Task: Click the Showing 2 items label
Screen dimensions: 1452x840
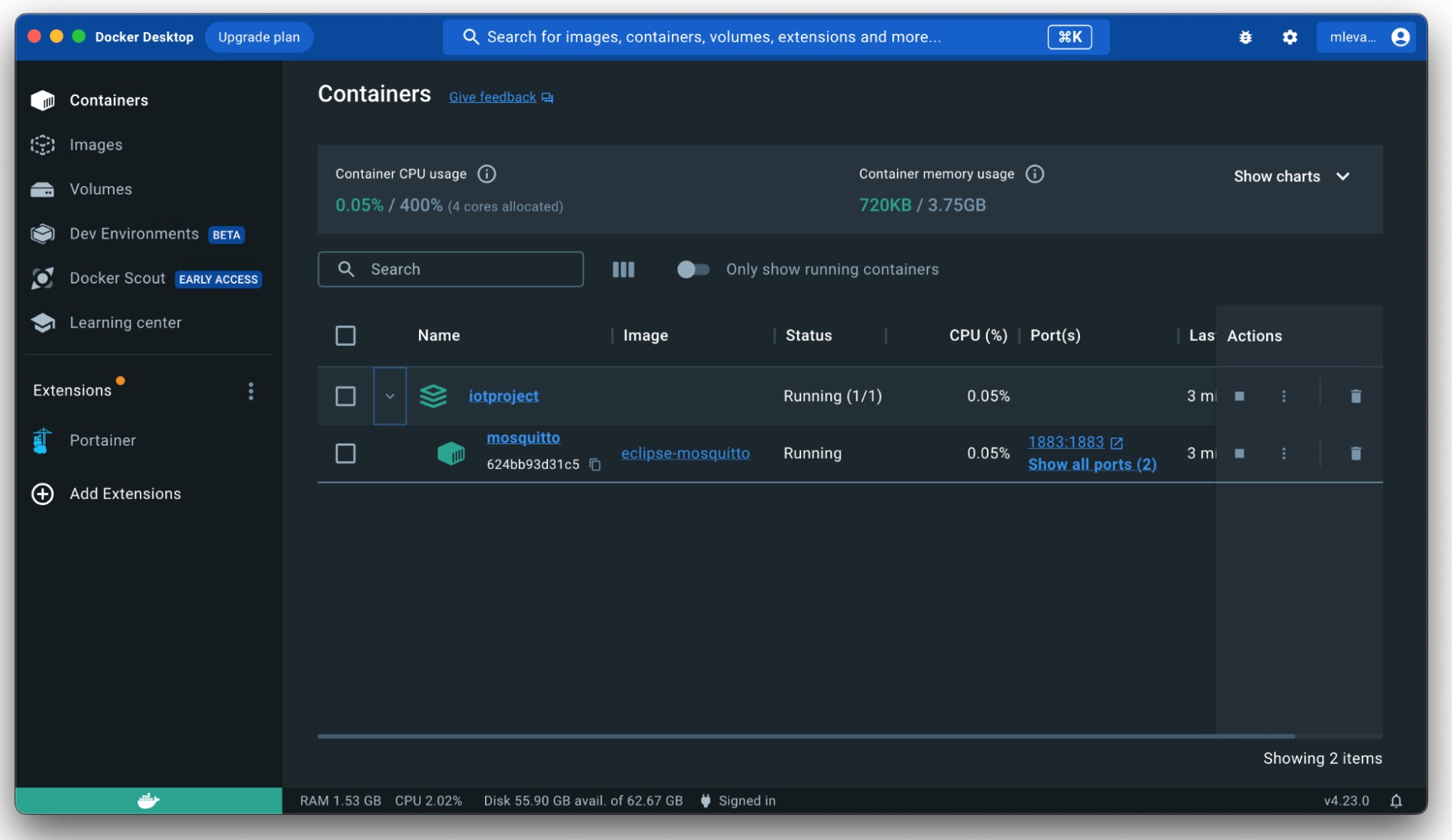Action: tap(1322, 759)
